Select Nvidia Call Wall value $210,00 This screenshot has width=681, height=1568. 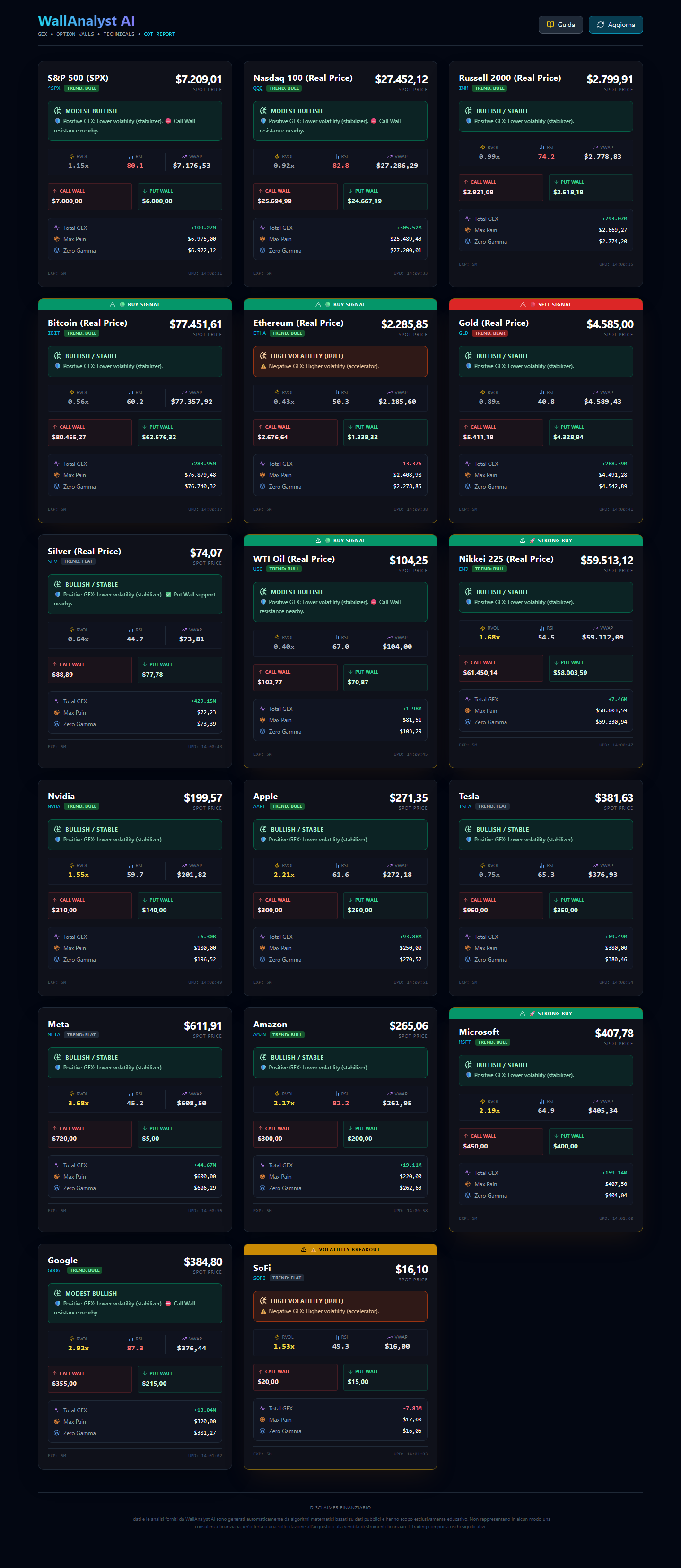coord(64,910)
